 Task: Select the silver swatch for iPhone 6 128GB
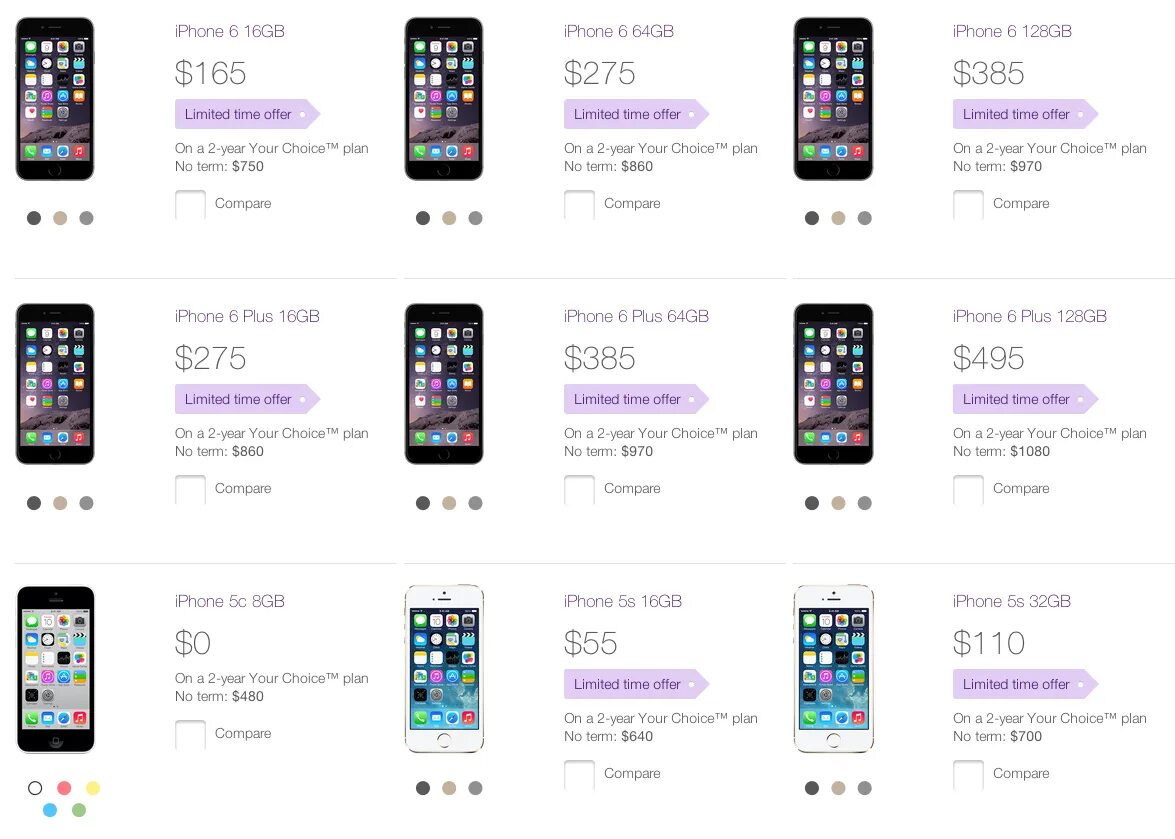point(864,218)
